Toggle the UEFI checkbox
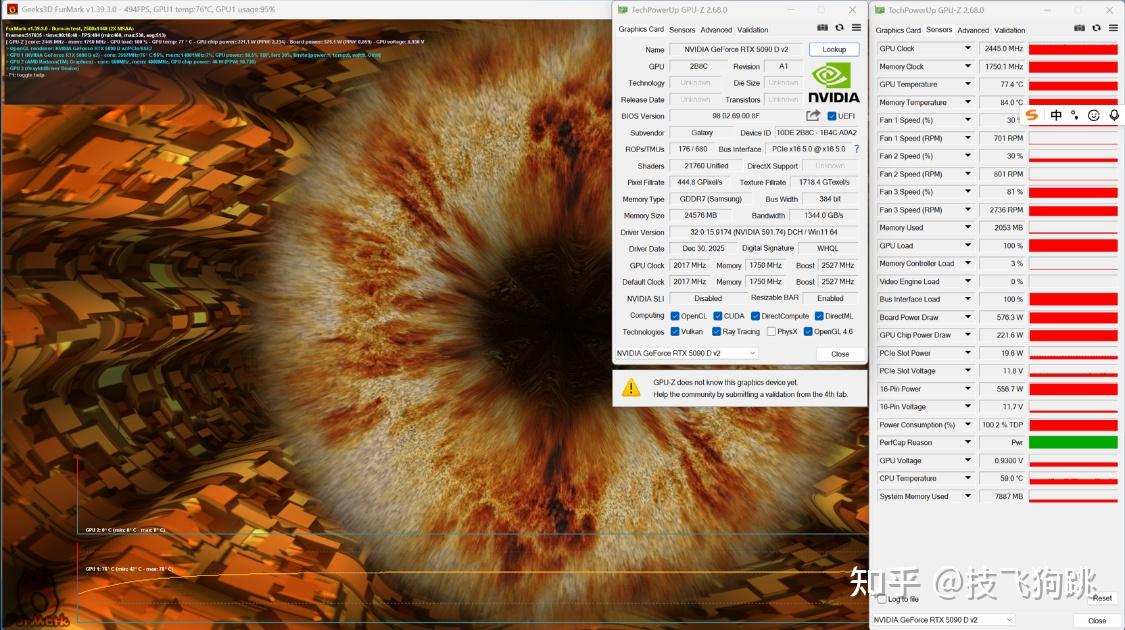This screenshot has height=630, width=1125. pyautogui.click(x=832, y=116)
